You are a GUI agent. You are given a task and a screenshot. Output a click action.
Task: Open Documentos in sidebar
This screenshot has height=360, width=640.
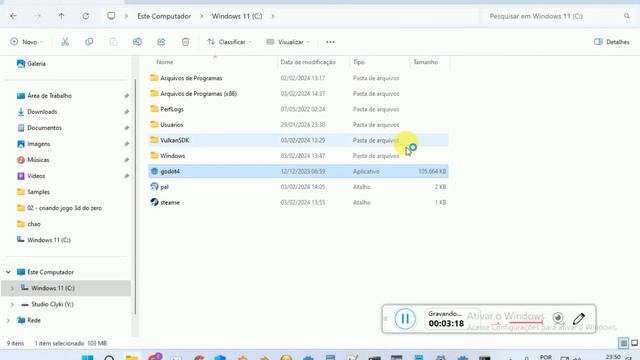39,128
